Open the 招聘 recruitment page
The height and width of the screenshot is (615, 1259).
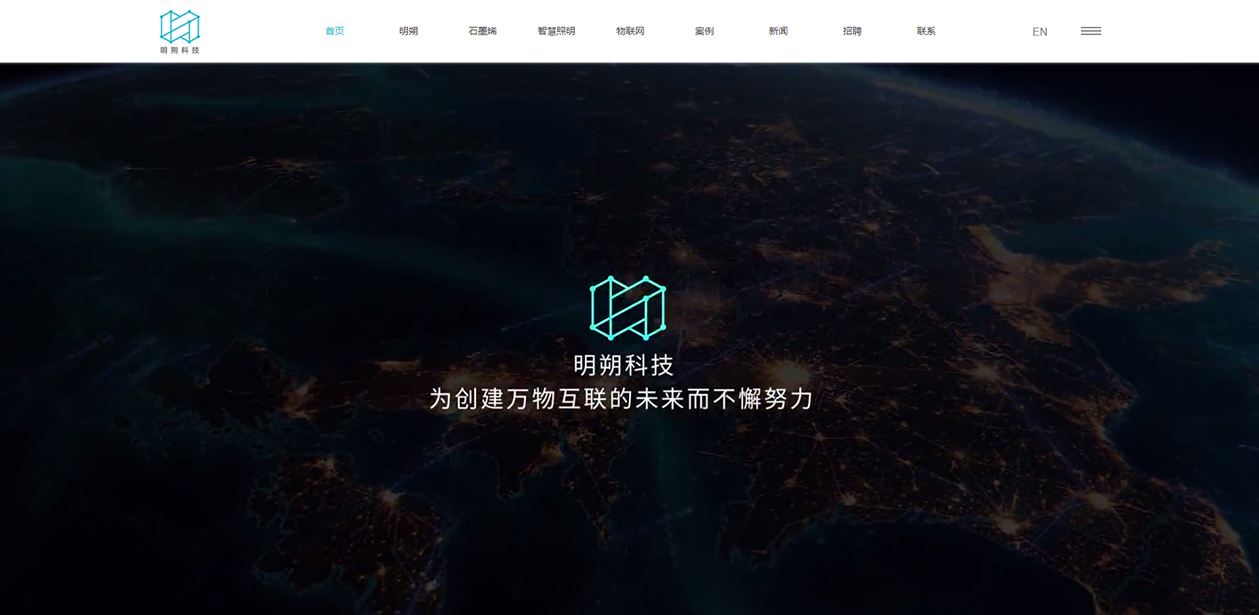852,31
